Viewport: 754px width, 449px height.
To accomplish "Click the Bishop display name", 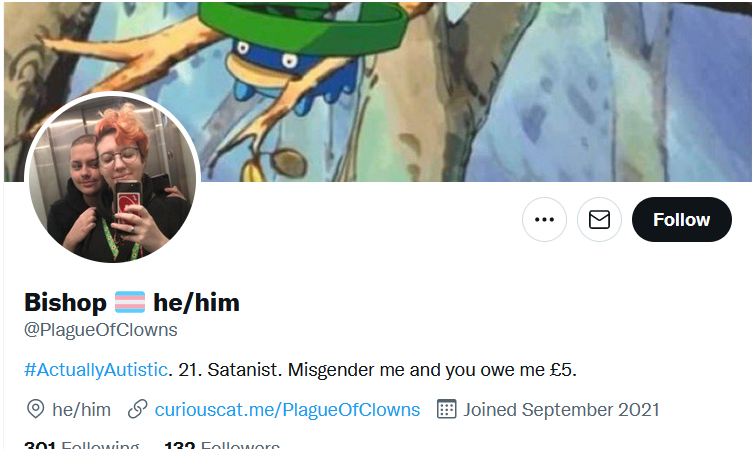I will coord(65,302).
